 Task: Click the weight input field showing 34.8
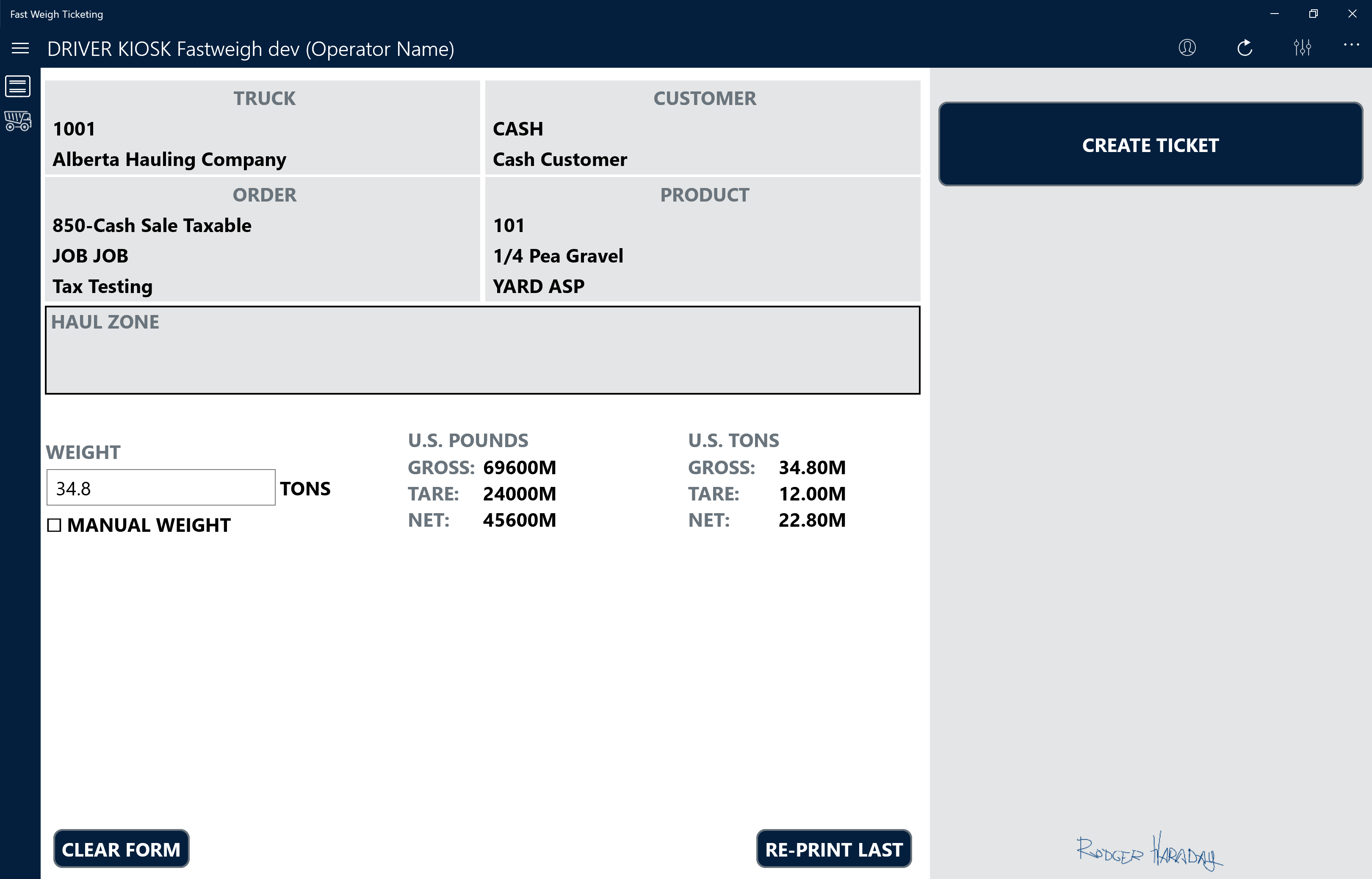click(x=160, y=488)
